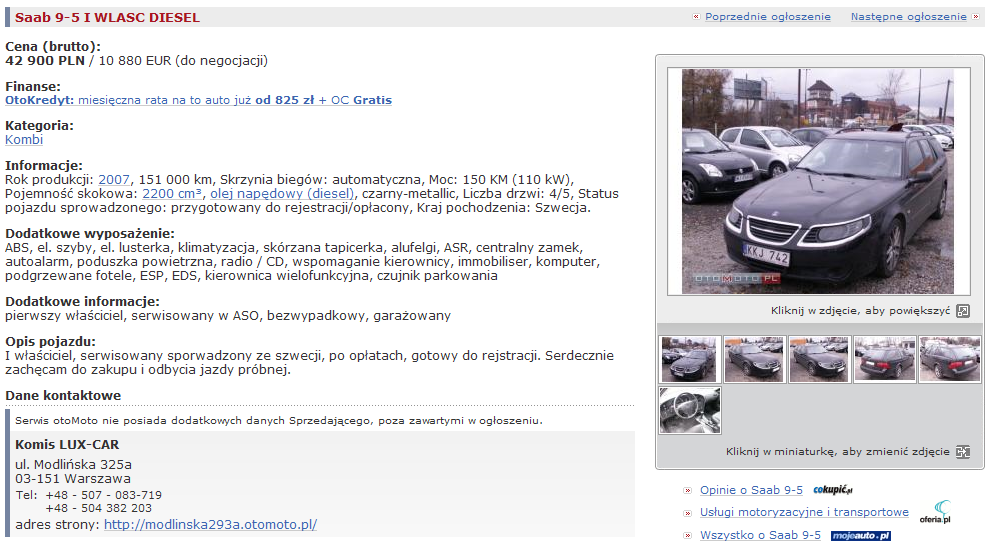The height and width of the screenshot is (551, 999).
Task: Visit the dealer website modlinska293a.otomoto.pl
Action: [x=210, y=524]
